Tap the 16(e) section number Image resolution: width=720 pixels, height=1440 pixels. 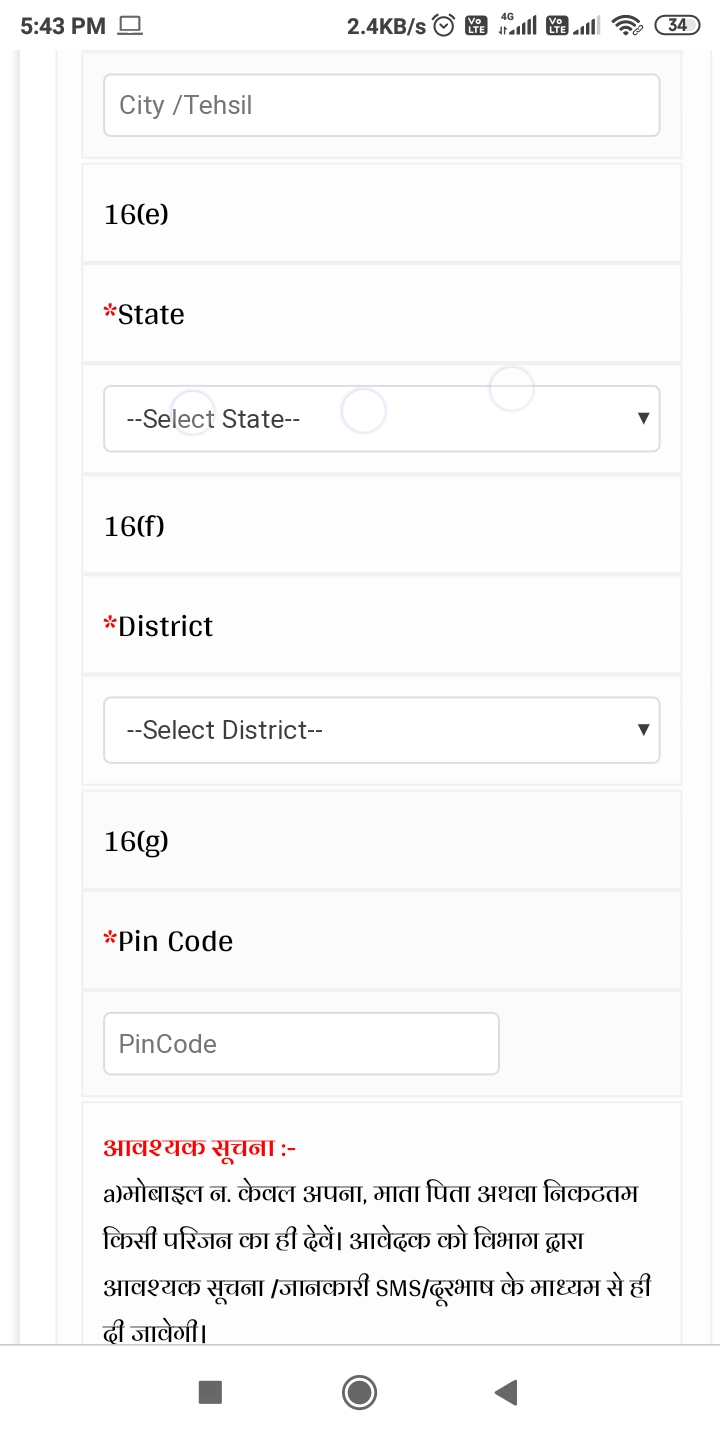coord(136,214)
